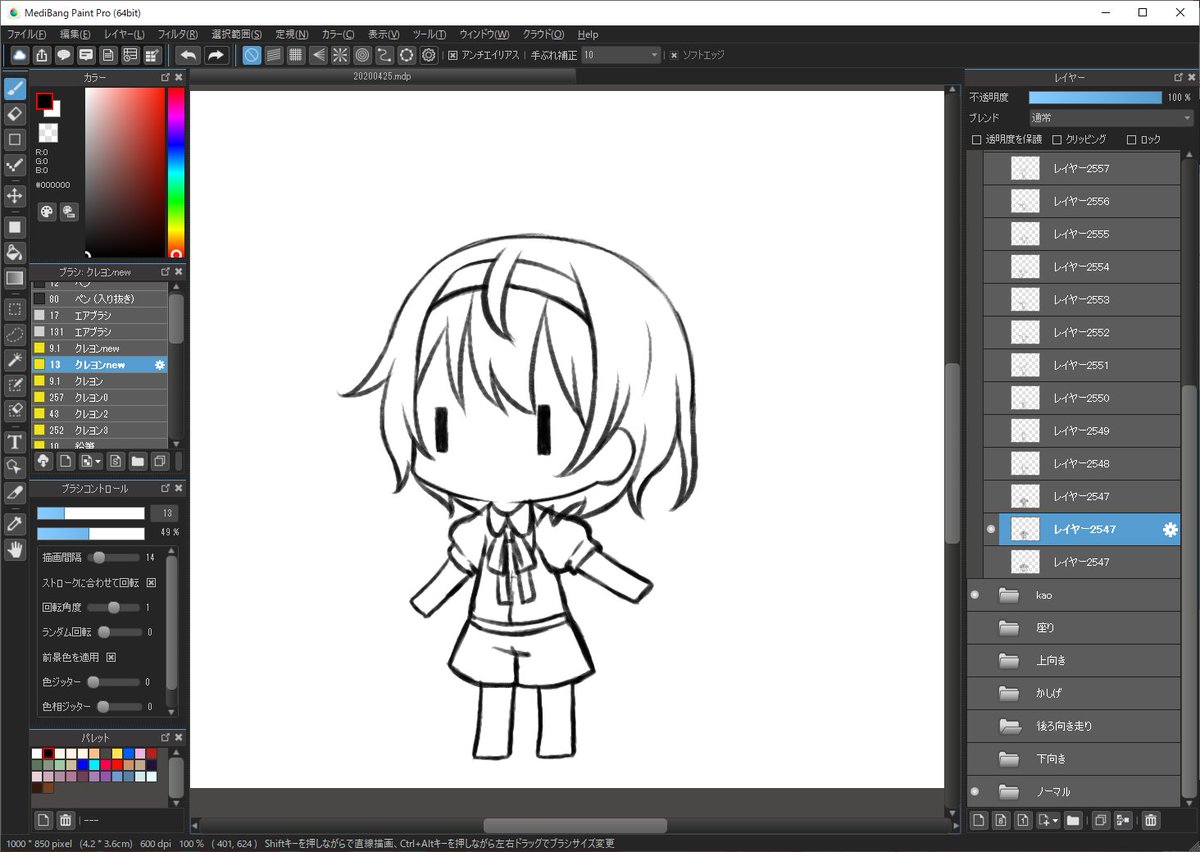The image size is (1200, 852).
Task: Expand the 下向き folder
Action: [1008, 759]
